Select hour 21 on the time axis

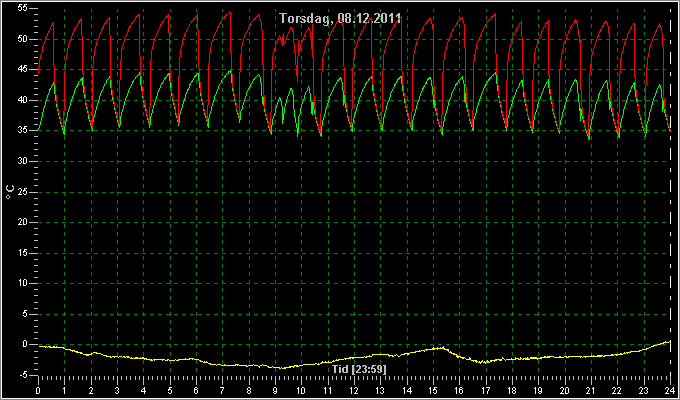coord(591,390)
